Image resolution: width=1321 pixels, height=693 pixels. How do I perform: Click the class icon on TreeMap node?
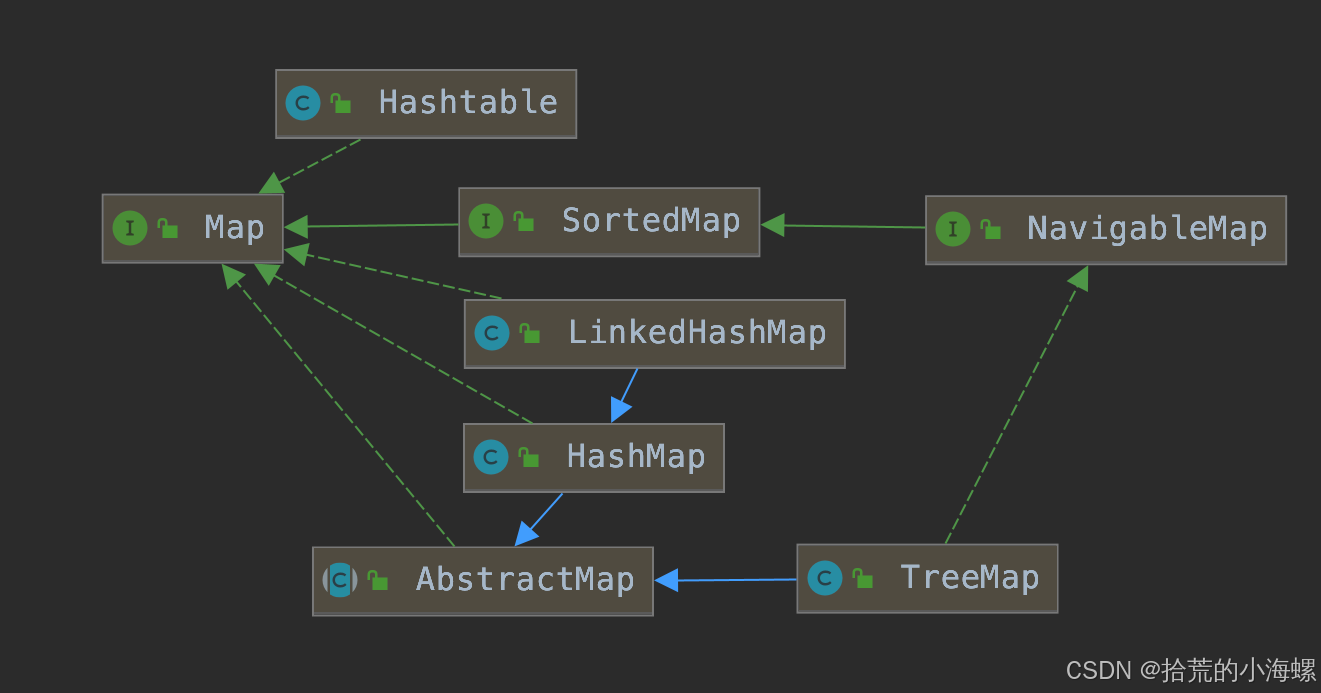[x=825, y=578]
